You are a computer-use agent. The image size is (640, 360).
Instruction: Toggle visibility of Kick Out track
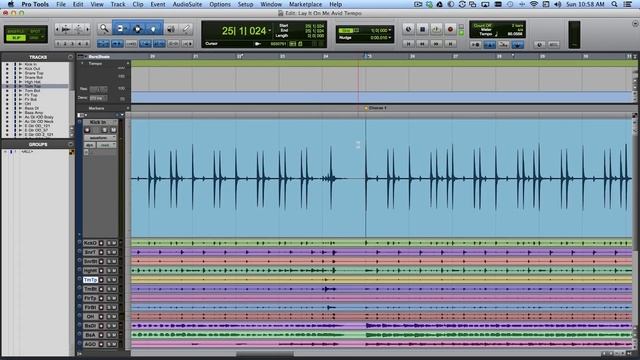(x=6, y=69)
